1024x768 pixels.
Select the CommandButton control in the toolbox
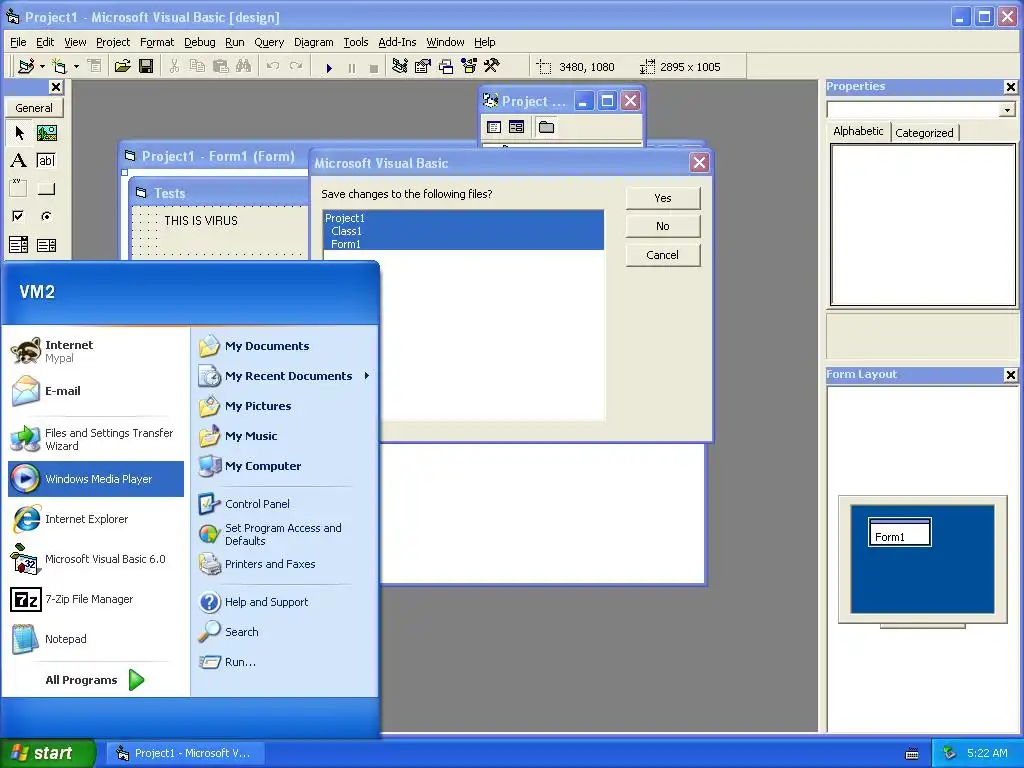click(46, 189)
